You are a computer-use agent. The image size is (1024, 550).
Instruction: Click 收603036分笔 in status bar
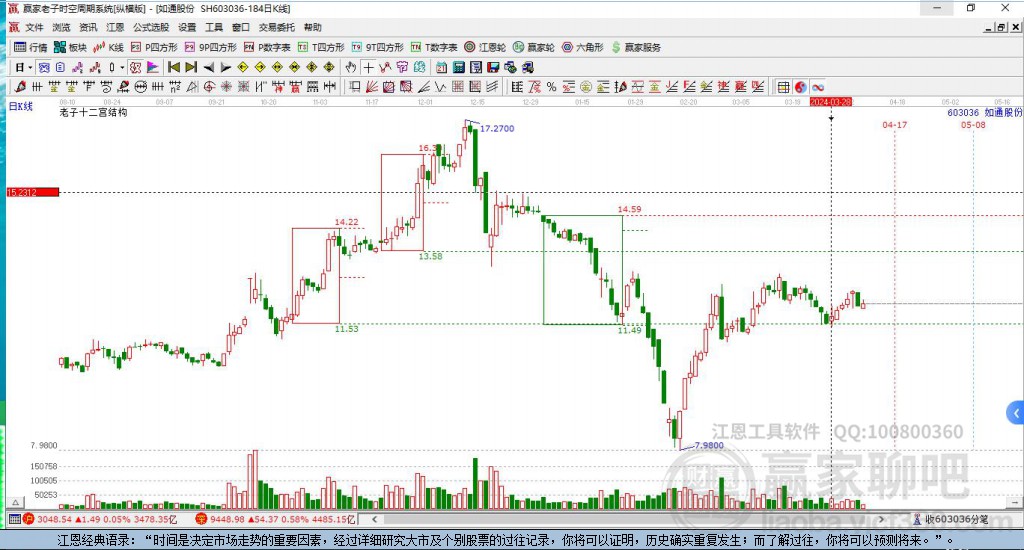[x=956, y=519]
